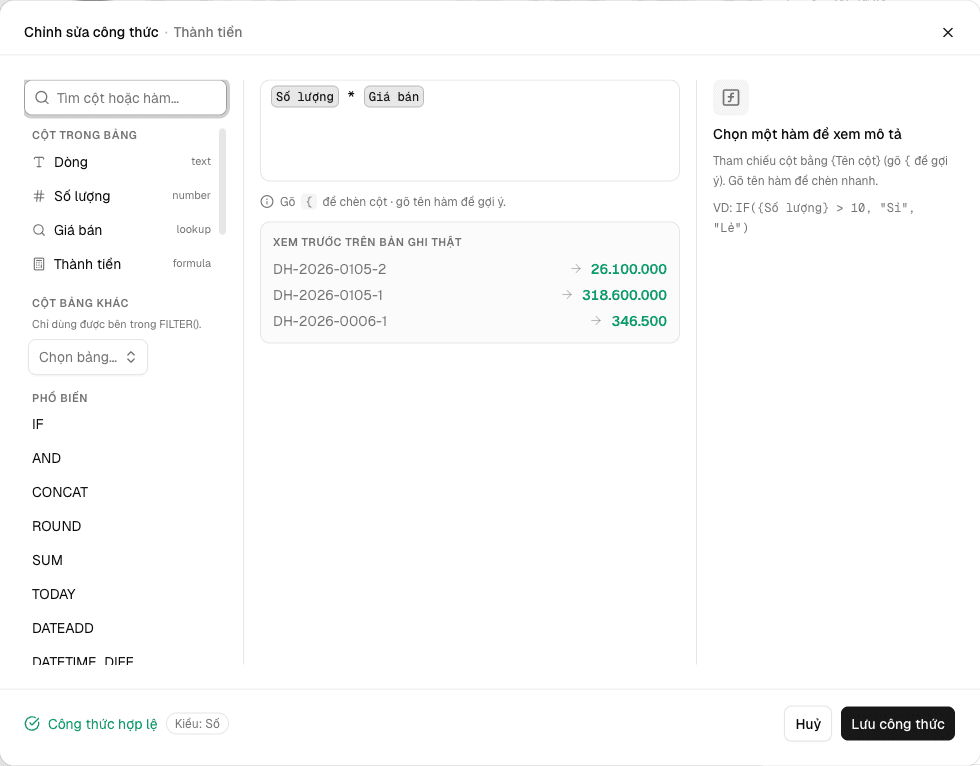Insert the Dòng column
Viewport: 980px width, 766px height.
(122, 162)
